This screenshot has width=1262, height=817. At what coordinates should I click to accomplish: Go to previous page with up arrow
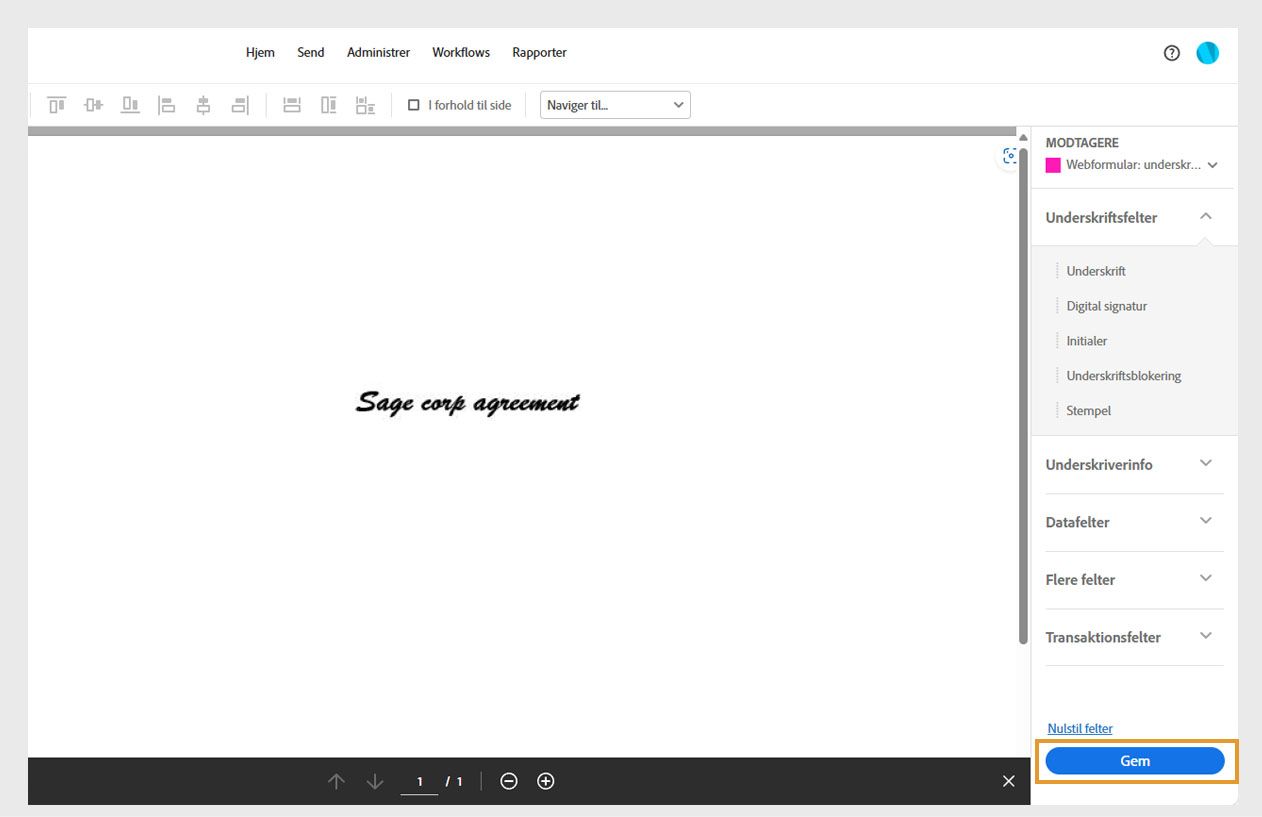336,781
